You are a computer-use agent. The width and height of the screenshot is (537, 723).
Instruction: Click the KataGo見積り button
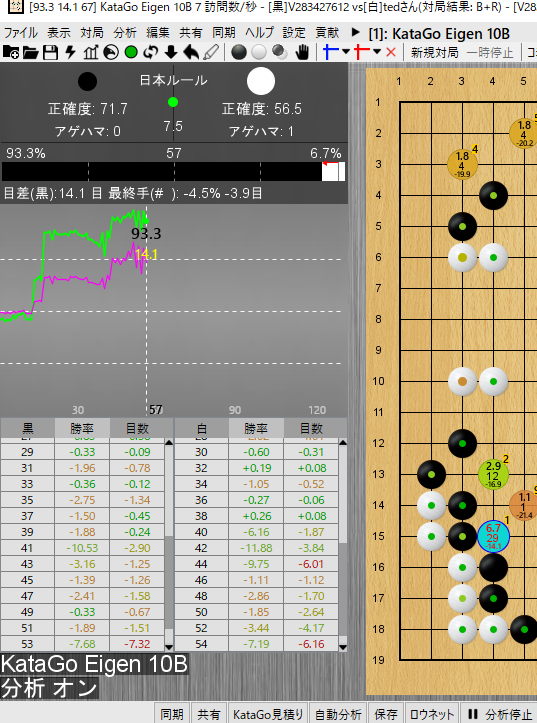(268, 714)
